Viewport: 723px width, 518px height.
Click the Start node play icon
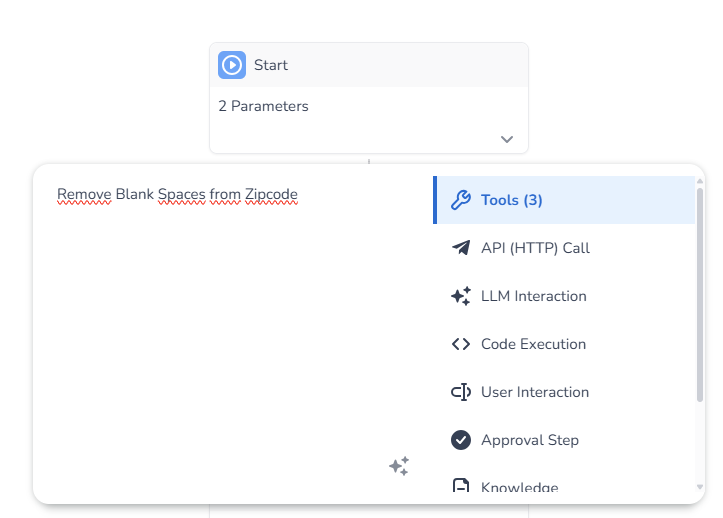click(232, 65)
